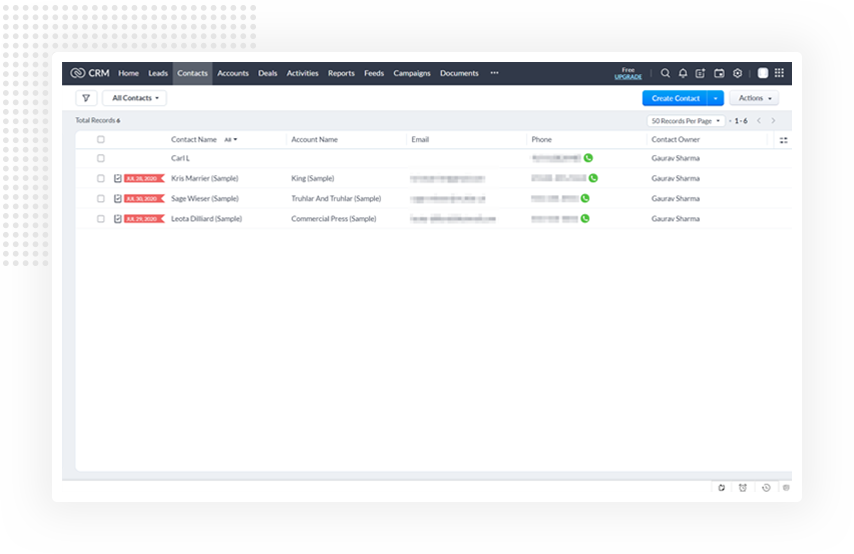Image resolution: width=854 pixels, height=554 pixels.
Task: Call Carl L via green phone icon
Action: coord(588,158)
